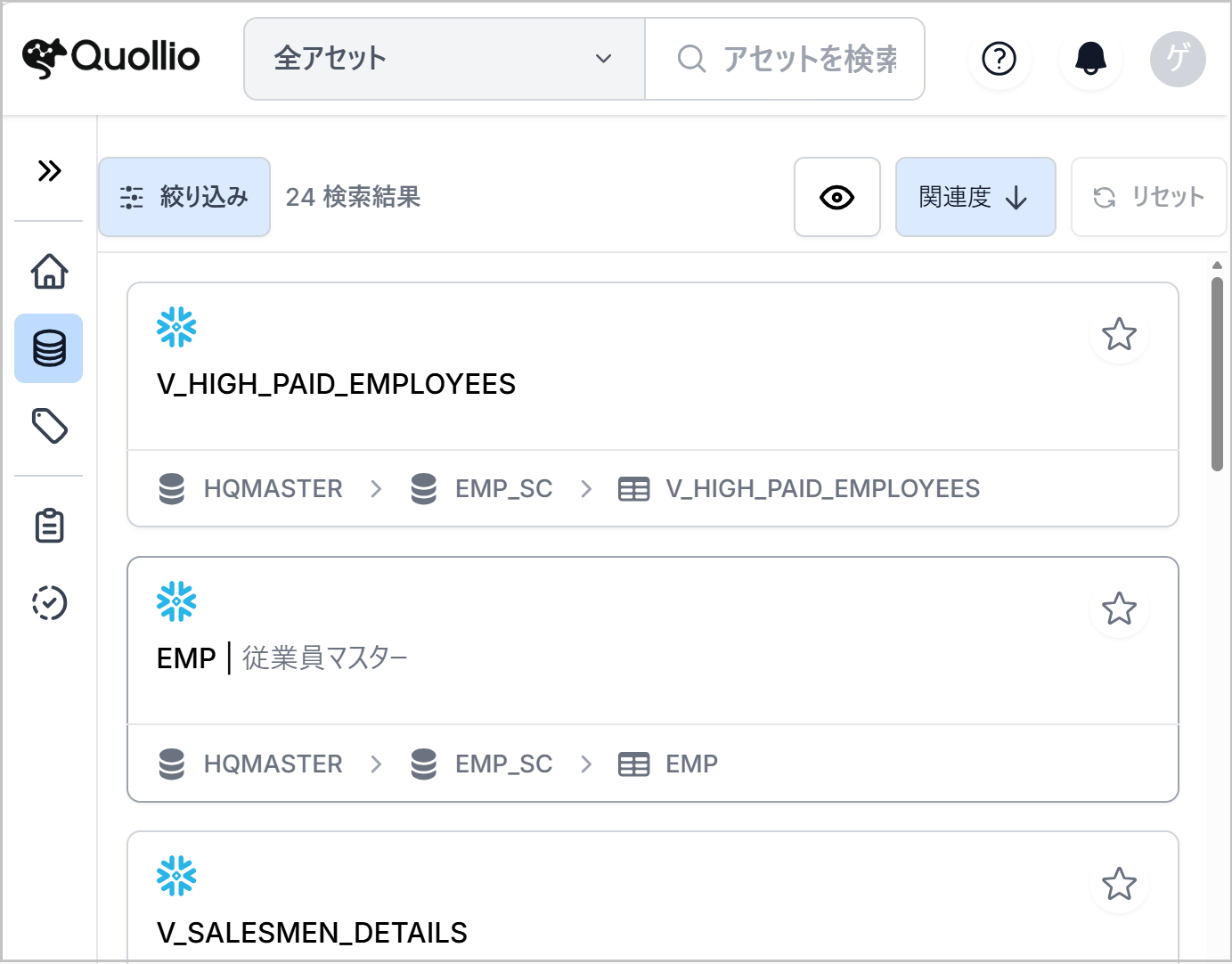Open the dashed circle check sidebar icon
Viewport: 1232px width, 964px height.
(x=49, y=603)
